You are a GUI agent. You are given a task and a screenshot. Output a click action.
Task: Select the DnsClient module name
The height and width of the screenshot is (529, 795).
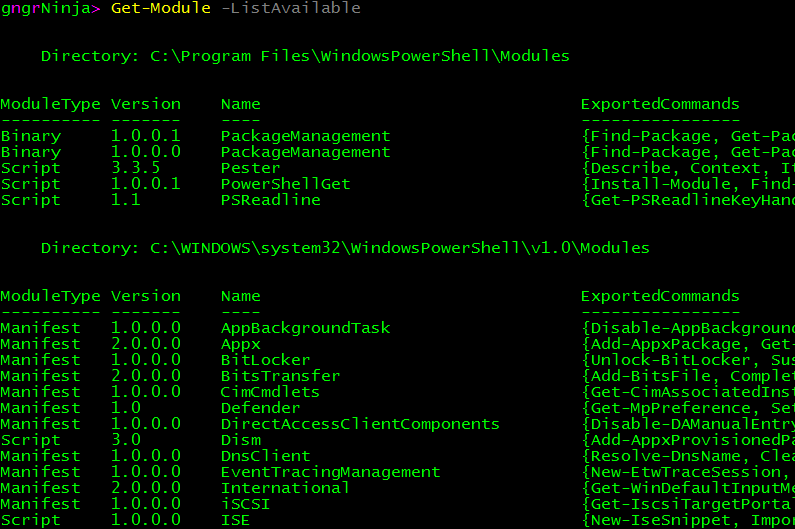[x=265, y=456]
